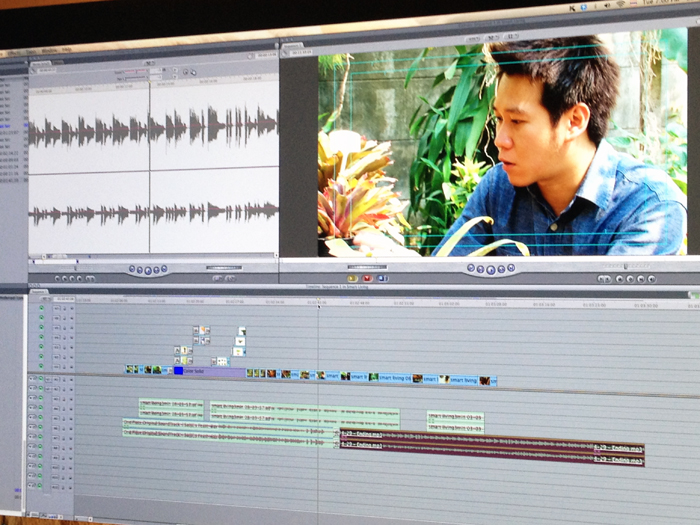Click the timecode duration field in Canvas top-left

pos(301,53)
